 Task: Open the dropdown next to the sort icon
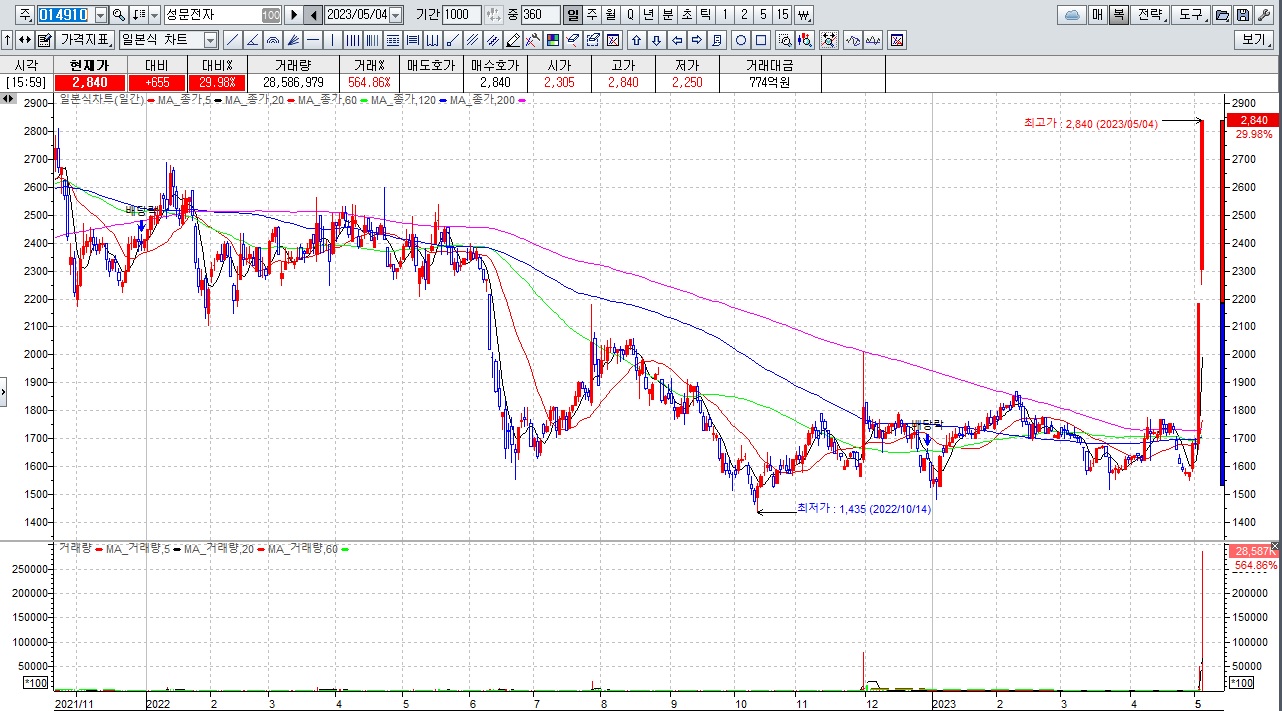tap(154, 15)
